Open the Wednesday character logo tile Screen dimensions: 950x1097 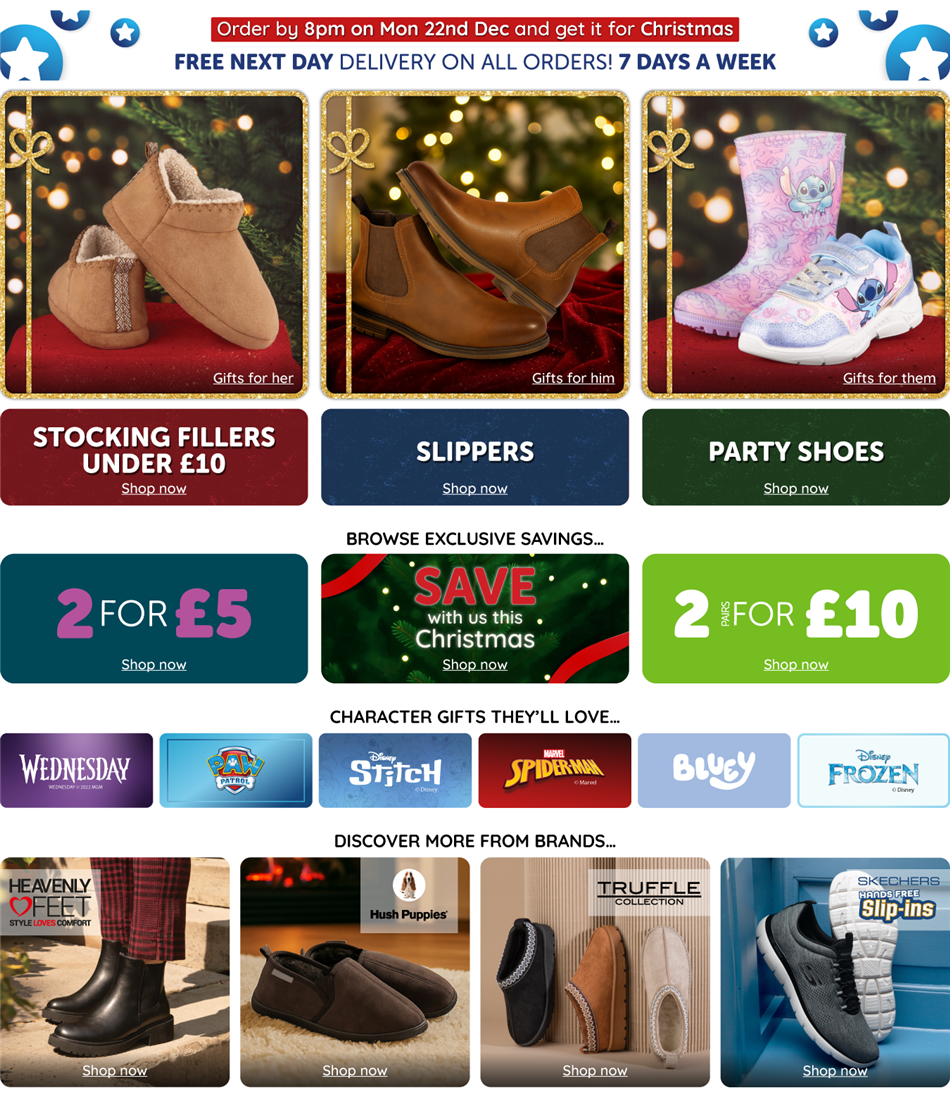pyautogui.click(x=76, y=770)
